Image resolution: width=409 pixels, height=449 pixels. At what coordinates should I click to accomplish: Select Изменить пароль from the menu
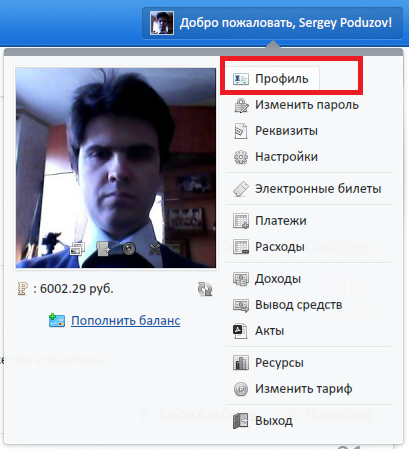307,105
